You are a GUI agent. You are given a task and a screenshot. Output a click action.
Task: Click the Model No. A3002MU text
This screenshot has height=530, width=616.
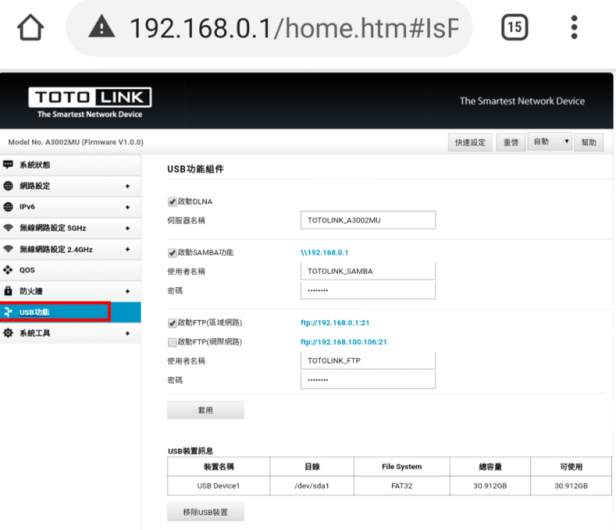click(76, 142)
